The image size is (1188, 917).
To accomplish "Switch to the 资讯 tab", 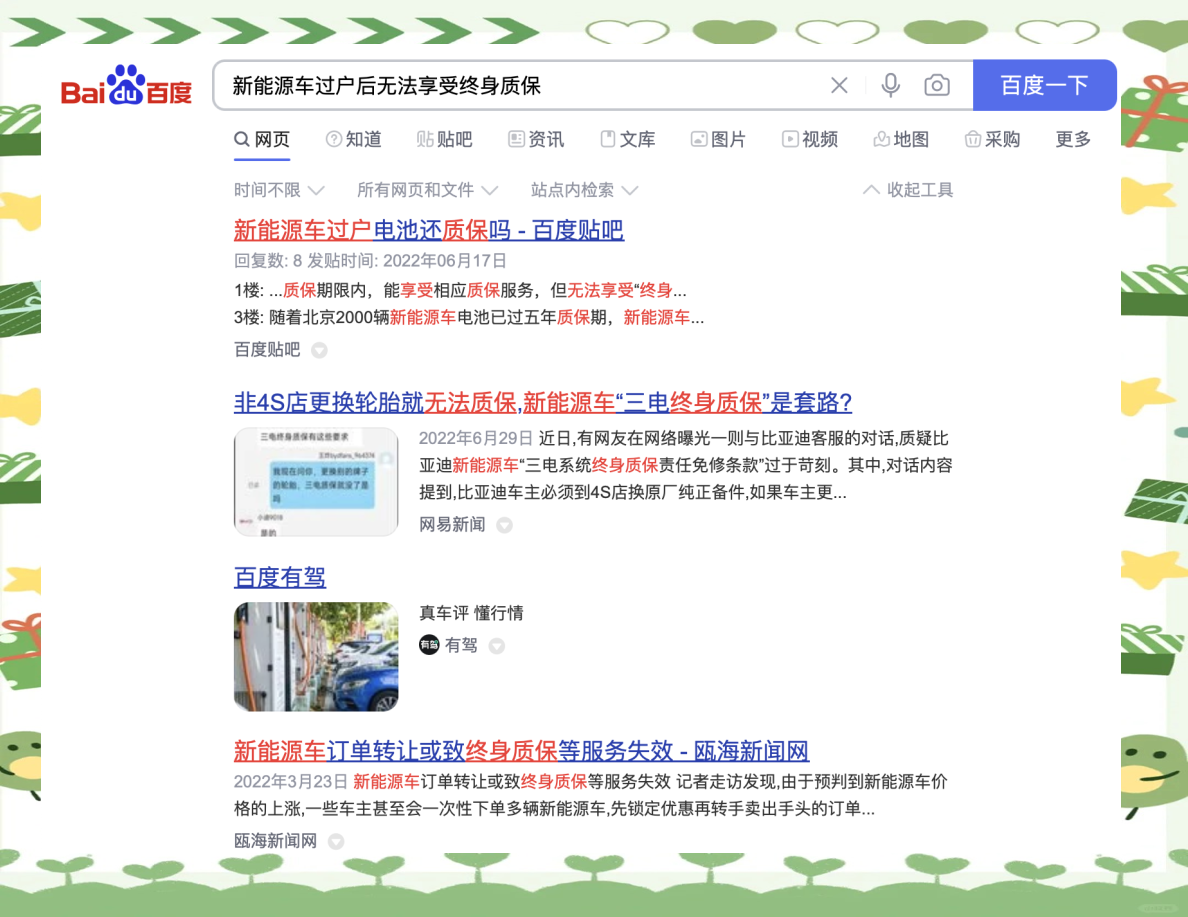I will pos(536,139).
